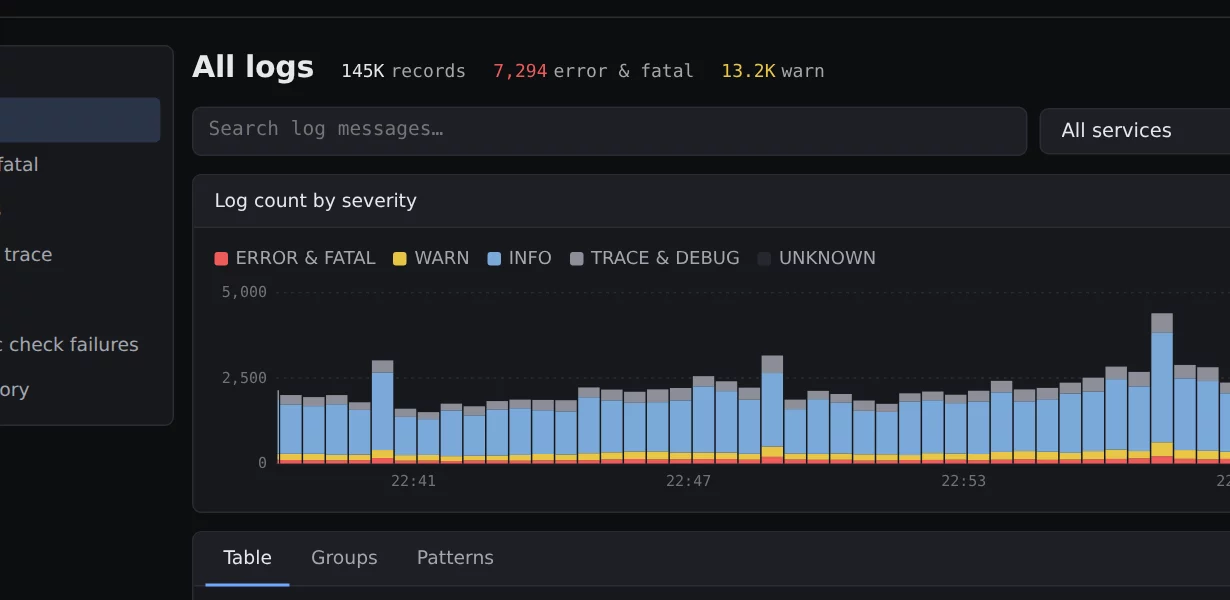This screenshot has height=600, width=1230.
Task: Toggle TRACE & DEBUG legend gray swatch
Action: pos(576,259)
